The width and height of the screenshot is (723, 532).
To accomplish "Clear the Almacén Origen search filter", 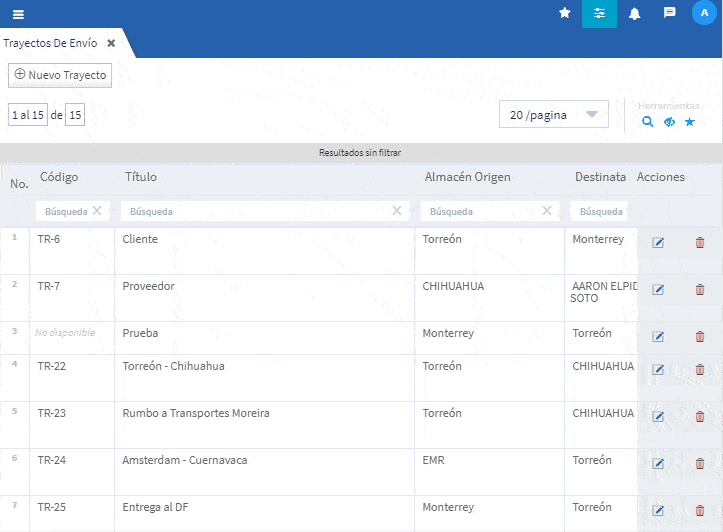I will (547, 211).
